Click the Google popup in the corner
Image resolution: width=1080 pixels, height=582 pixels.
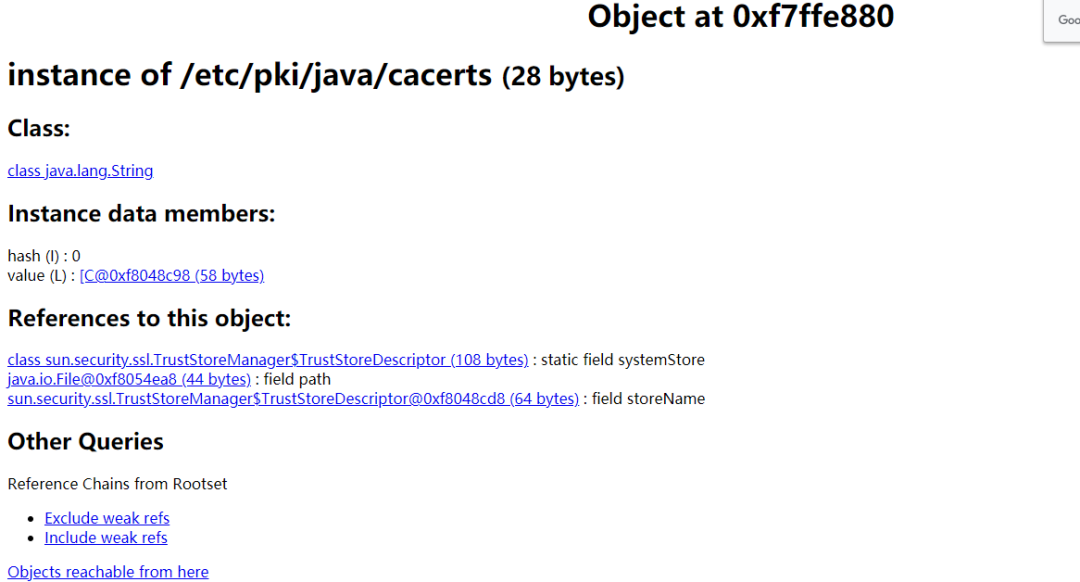point(1065,20)
